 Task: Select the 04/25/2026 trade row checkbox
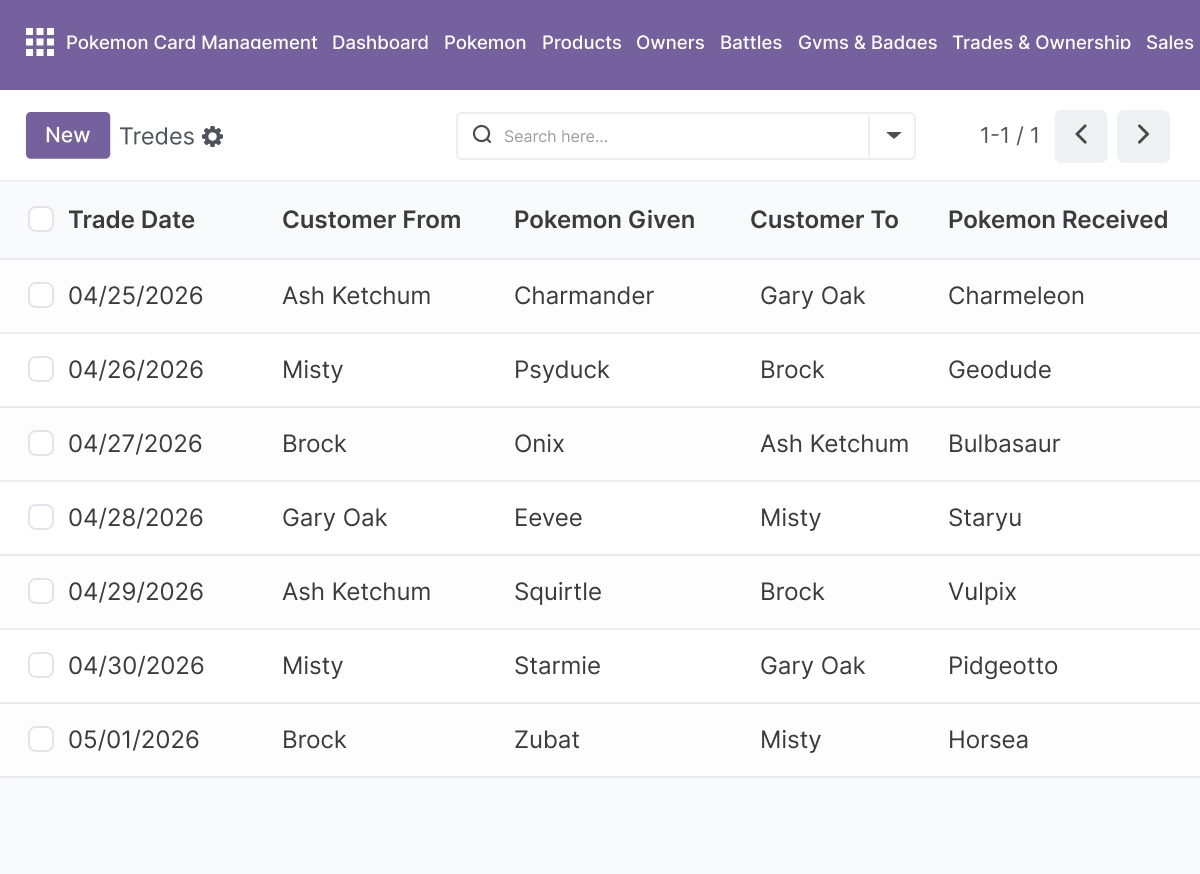41,296
